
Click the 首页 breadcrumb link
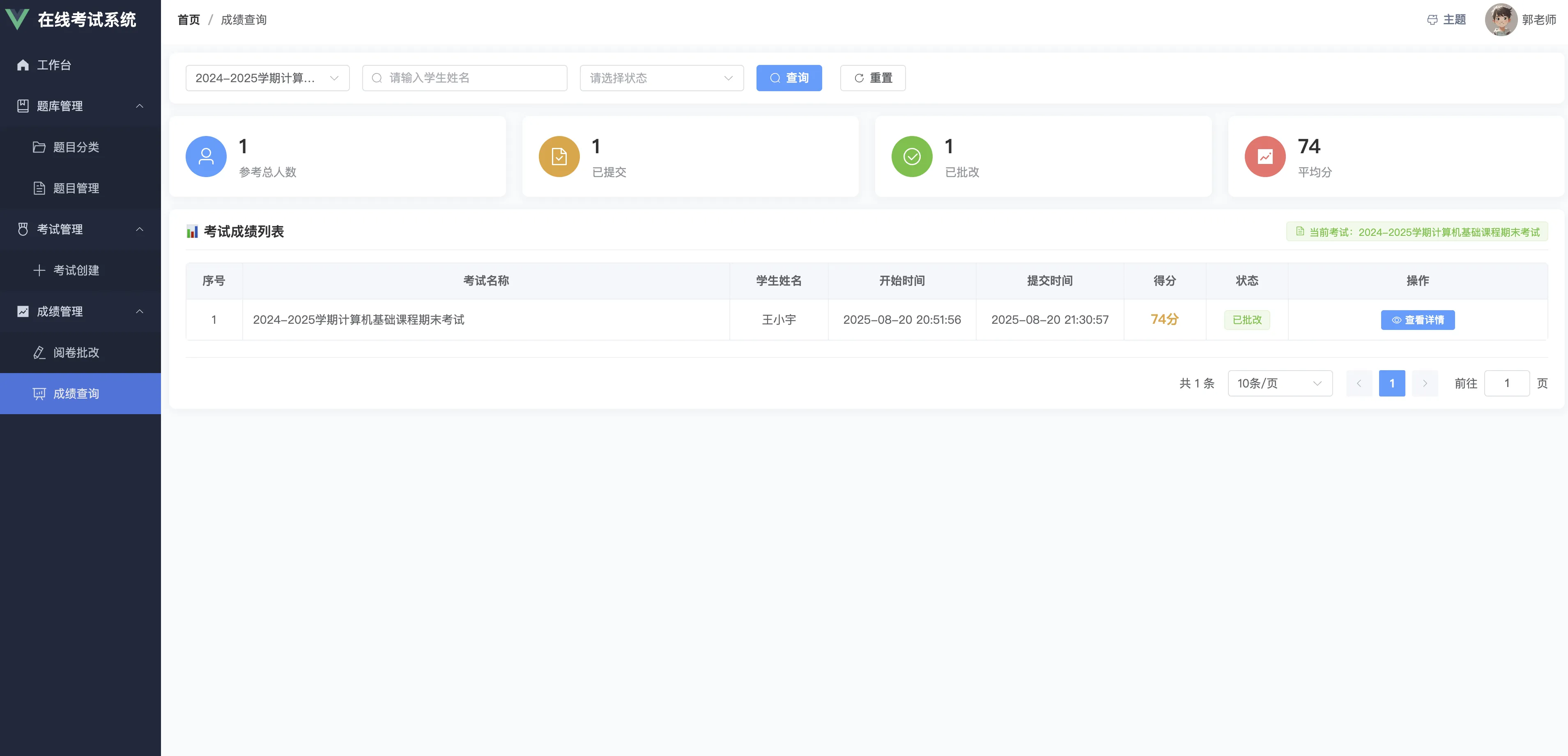point(189,19)
